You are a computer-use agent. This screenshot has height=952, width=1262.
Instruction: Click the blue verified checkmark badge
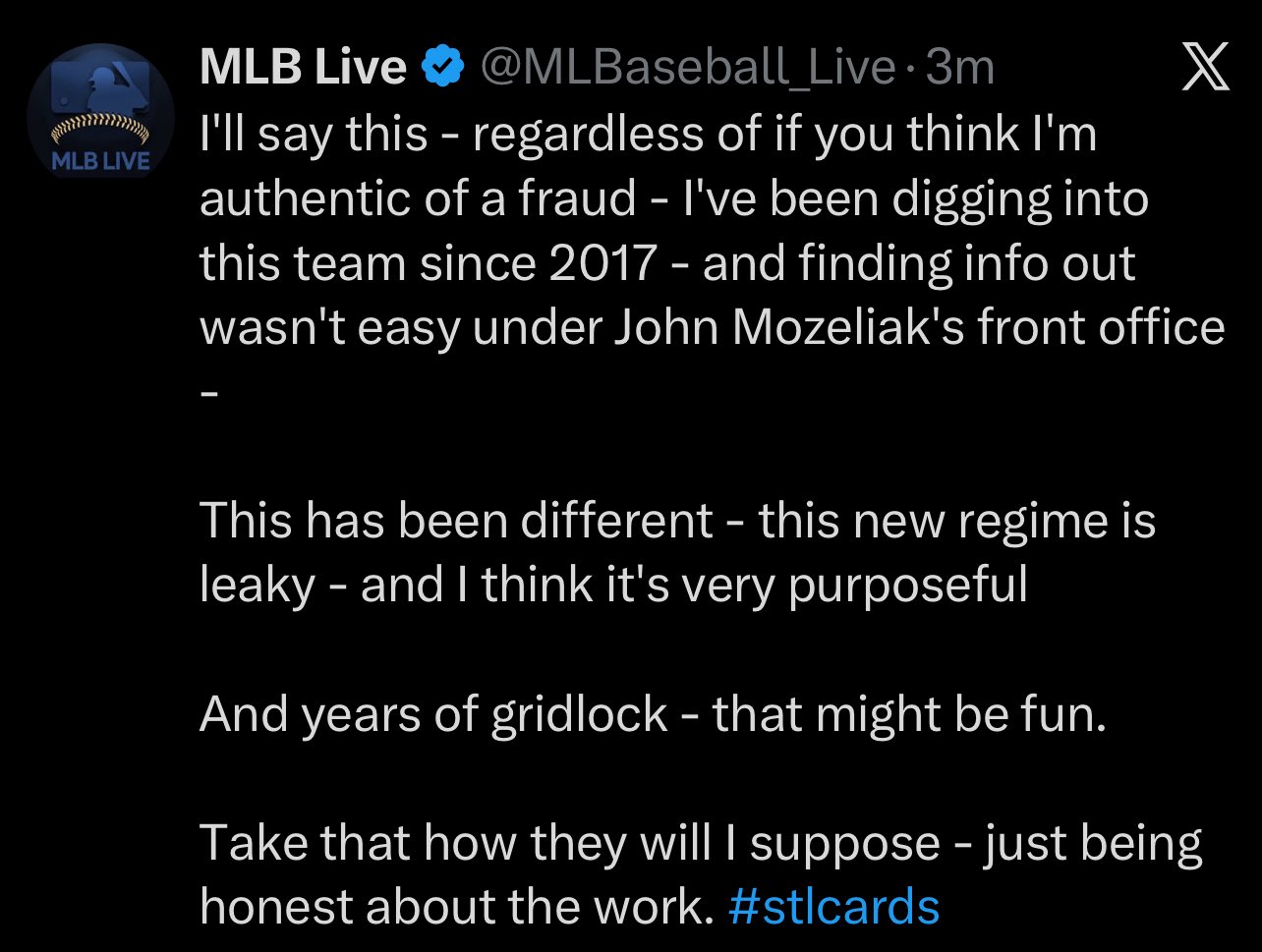(x=443, y=68)
